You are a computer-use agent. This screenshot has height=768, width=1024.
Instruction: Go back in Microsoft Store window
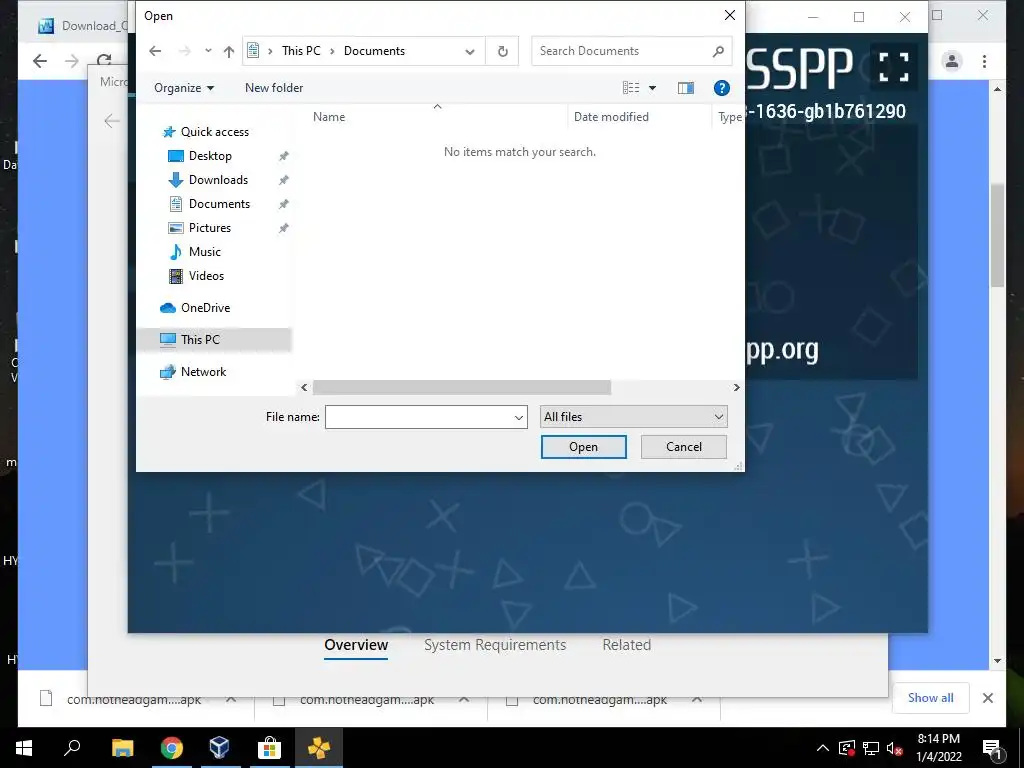(x=112, y=121)
